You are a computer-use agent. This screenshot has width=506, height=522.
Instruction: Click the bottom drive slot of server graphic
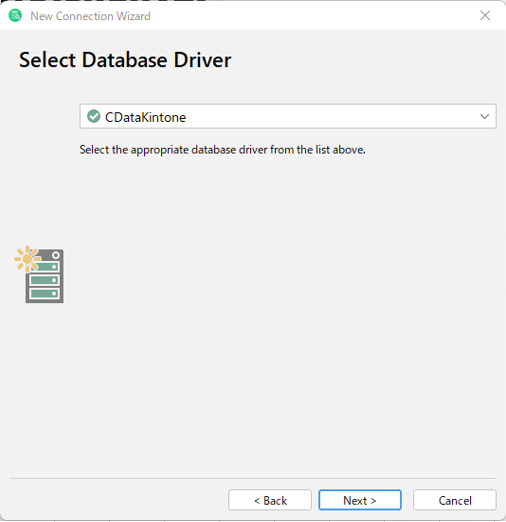pos(44,294)
